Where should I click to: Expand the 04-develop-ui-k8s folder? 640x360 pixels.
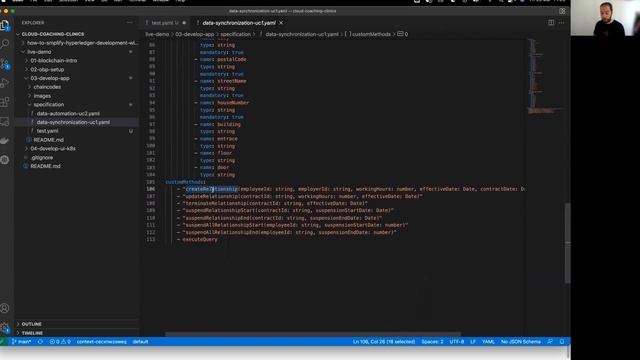pos(53,149)
